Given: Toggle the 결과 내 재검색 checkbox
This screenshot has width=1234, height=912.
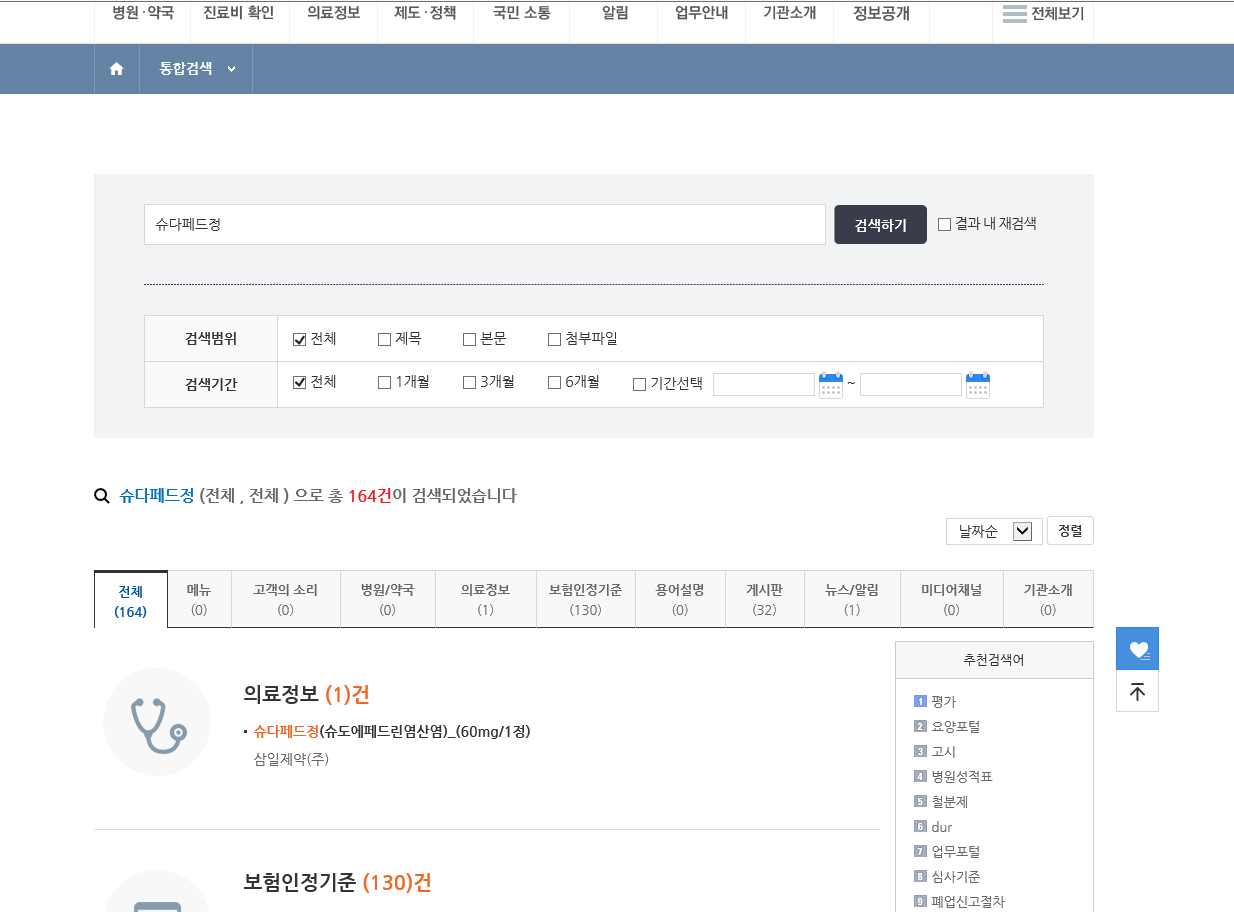Looking at the screenshot, I should click(x=944, y=225).
